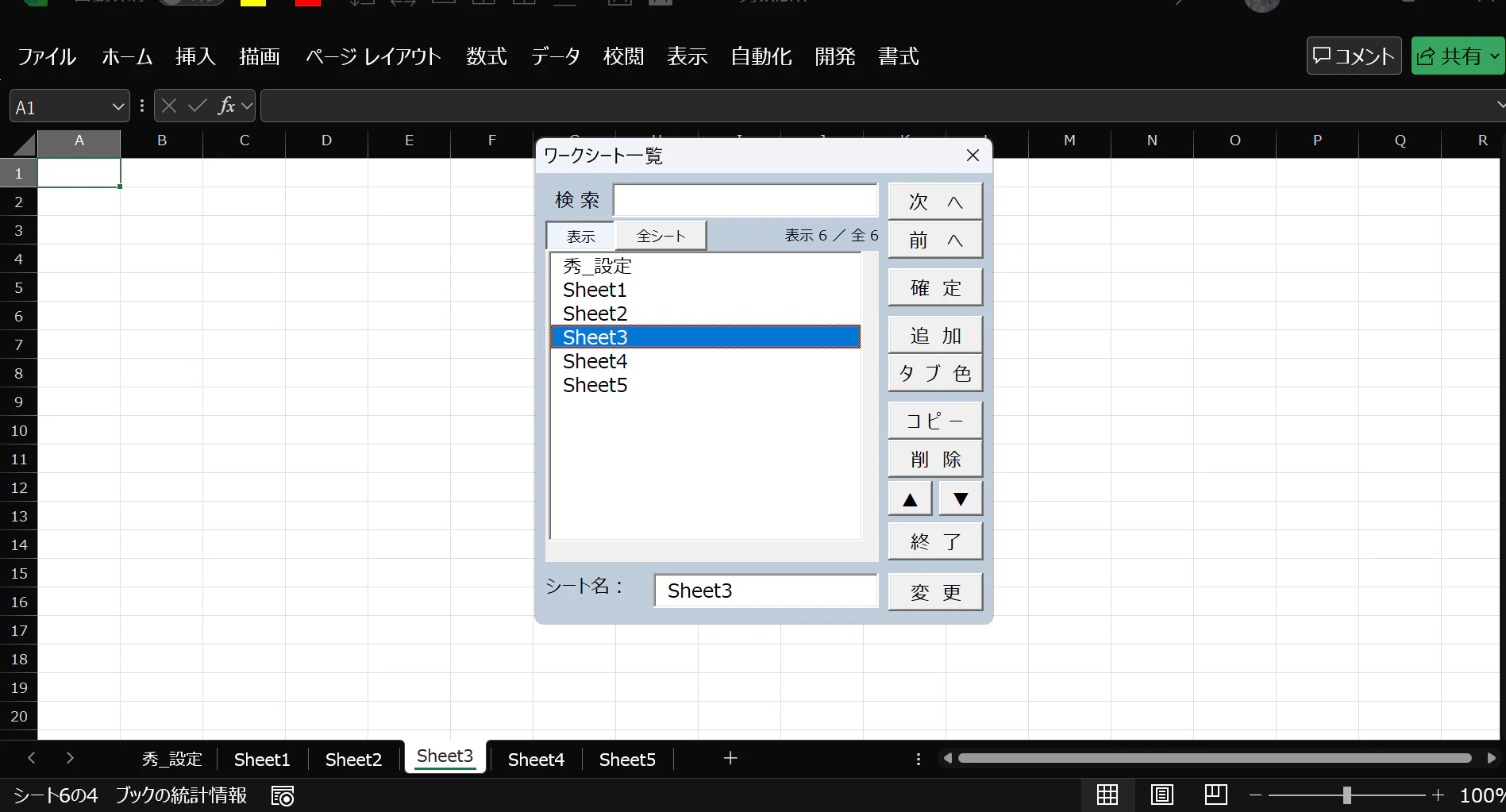This screenshot has height=812, width=1506.
Task: Click the シート名 text field
Action: coord(765,591)
